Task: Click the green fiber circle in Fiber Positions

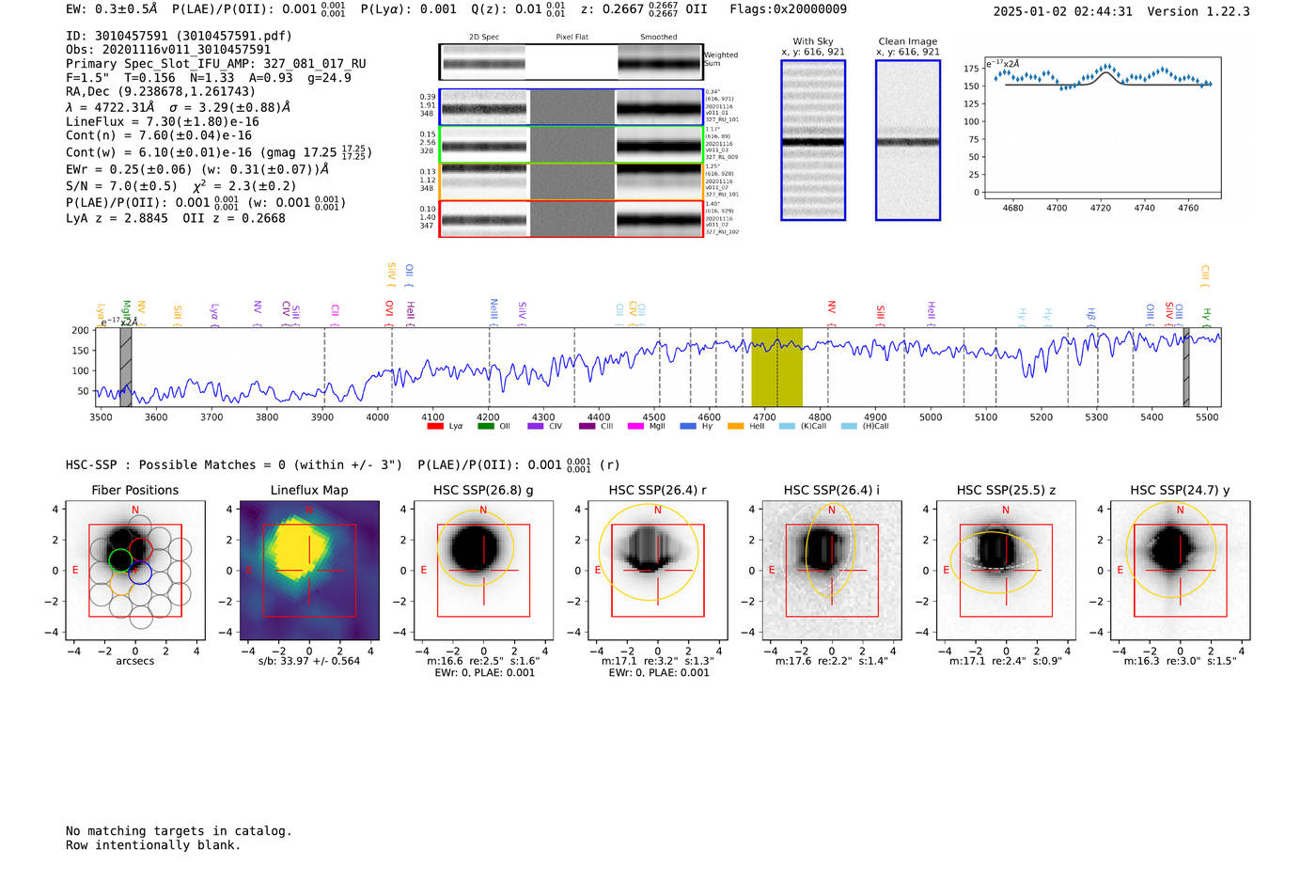Action: tap(120, 560)
